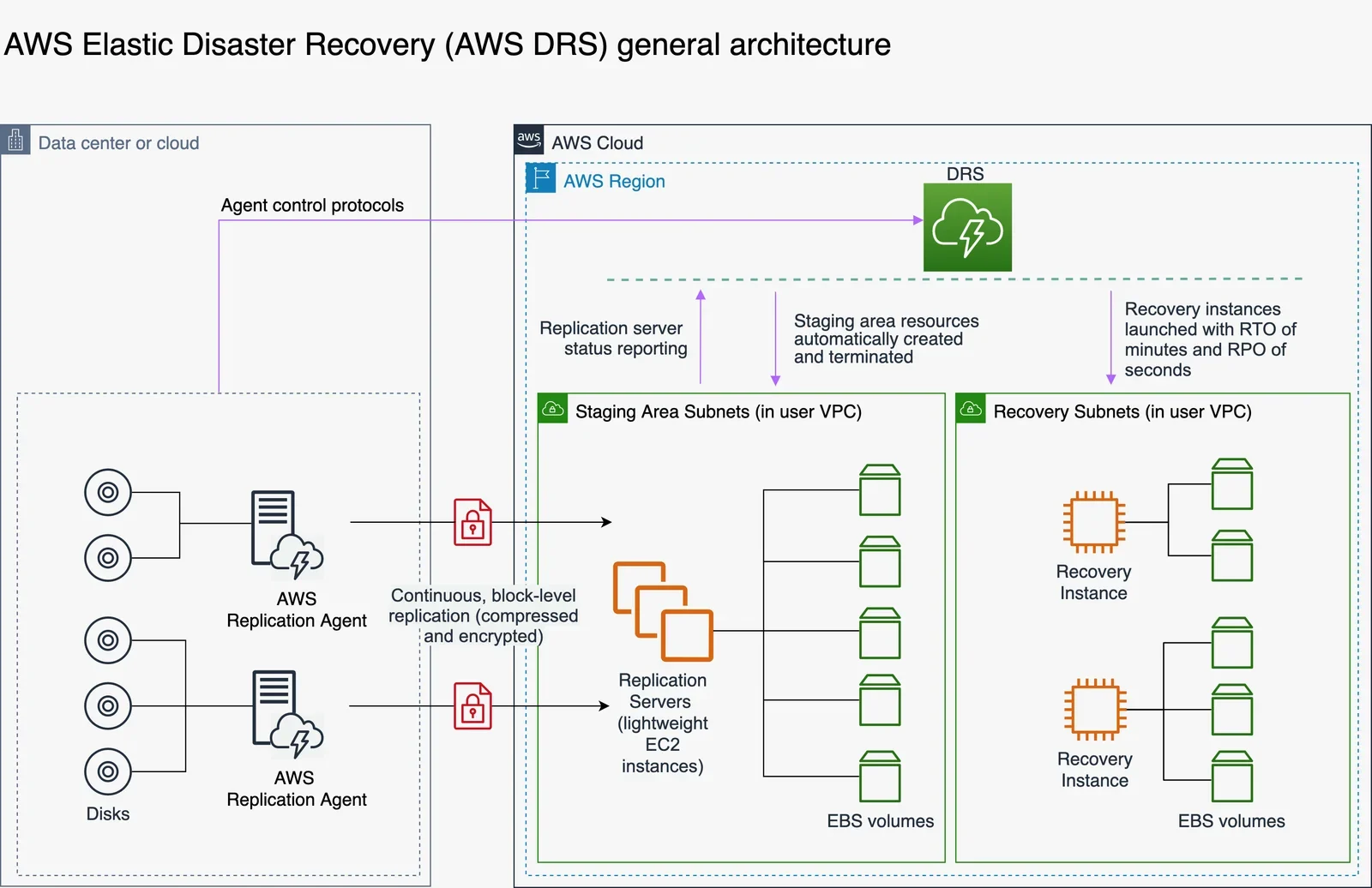
Task: Click the lower Recovery Instance chip icon
Action: pos(1095,710)
